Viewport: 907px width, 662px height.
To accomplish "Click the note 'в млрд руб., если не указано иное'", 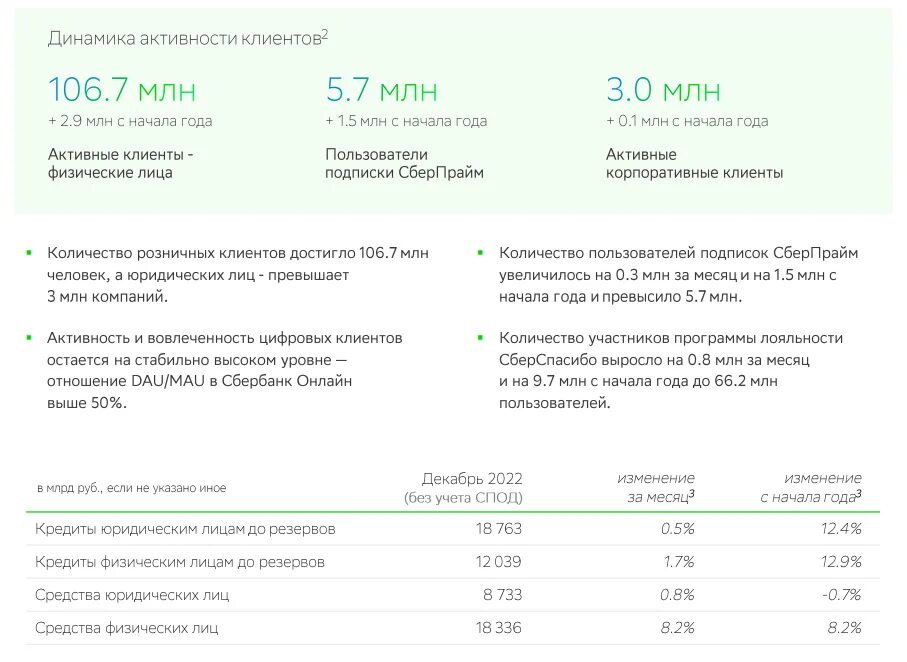I will tap(131, 488).
